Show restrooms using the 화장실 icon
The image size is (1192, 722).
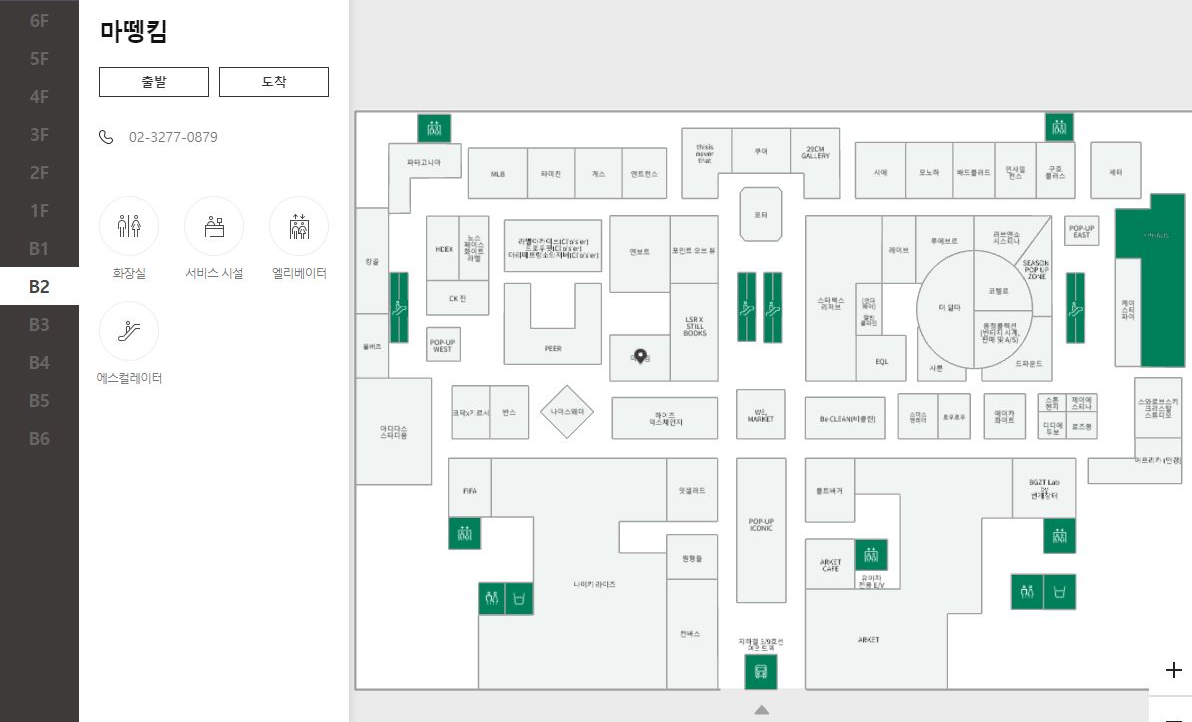pos(129,226)
